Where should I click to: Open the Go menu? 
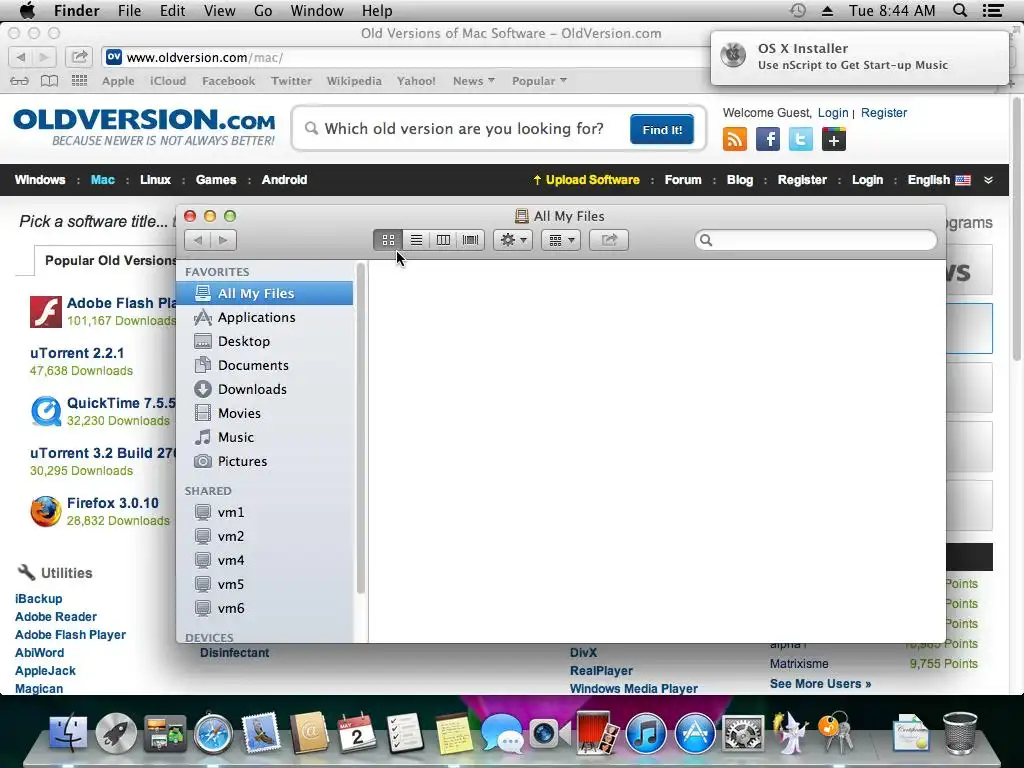click(x=263, y=11)
